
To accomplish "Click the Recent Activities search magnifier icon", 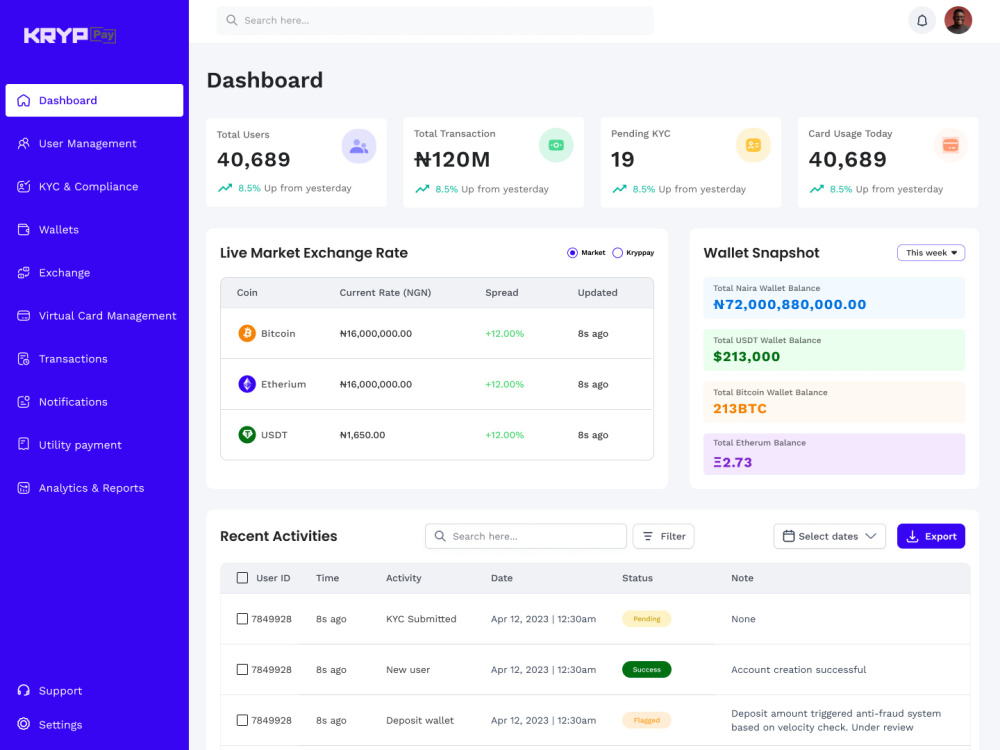I will [x=440, y=536].
